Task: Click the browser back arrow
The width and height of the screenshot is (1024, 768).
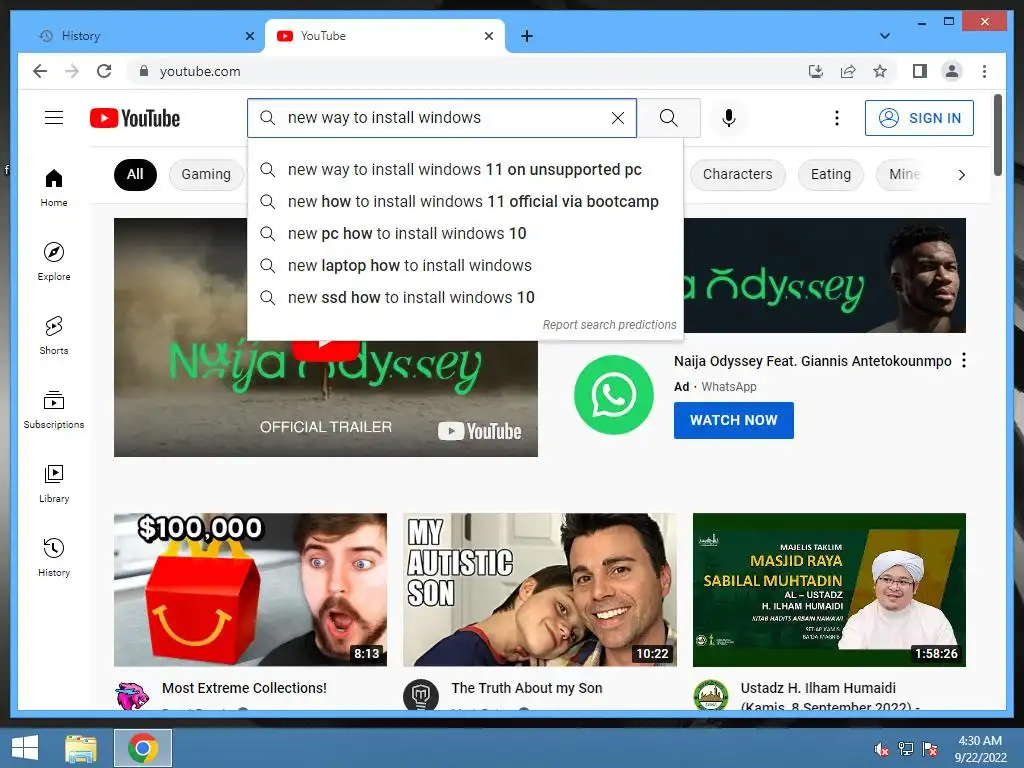Action: pyautogui.click(x=40, y=71)
